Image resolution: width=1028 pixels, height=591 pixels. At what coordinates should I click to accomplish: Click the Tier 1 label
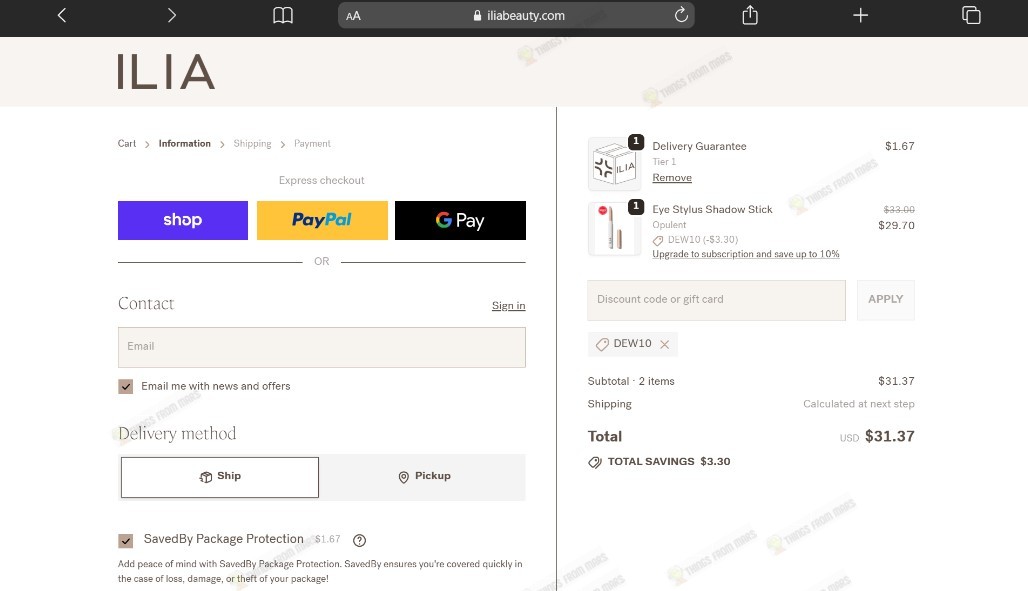point(664,161)
